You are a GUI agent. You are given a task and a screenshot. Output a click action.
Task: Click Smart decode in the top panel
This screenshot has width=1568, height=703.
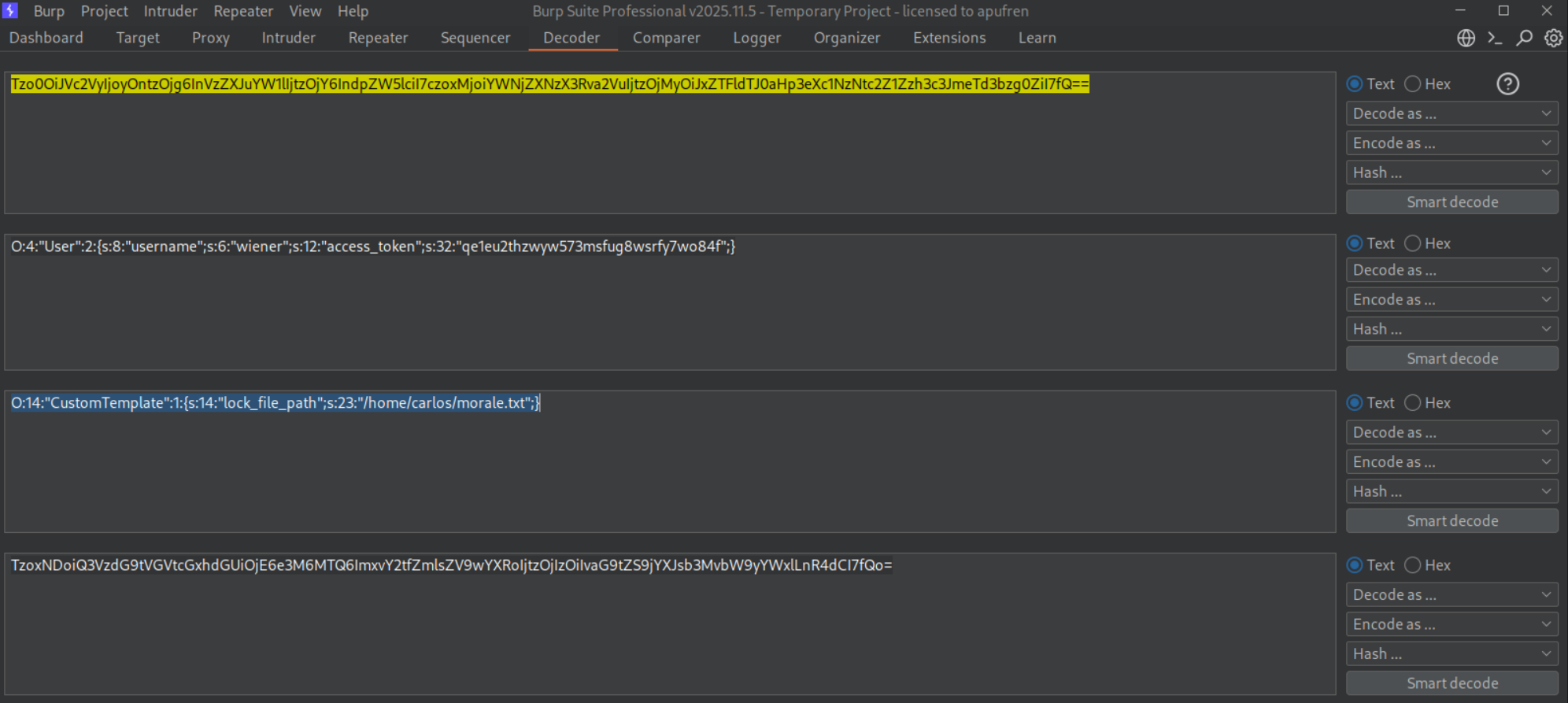click(1452, 202)
